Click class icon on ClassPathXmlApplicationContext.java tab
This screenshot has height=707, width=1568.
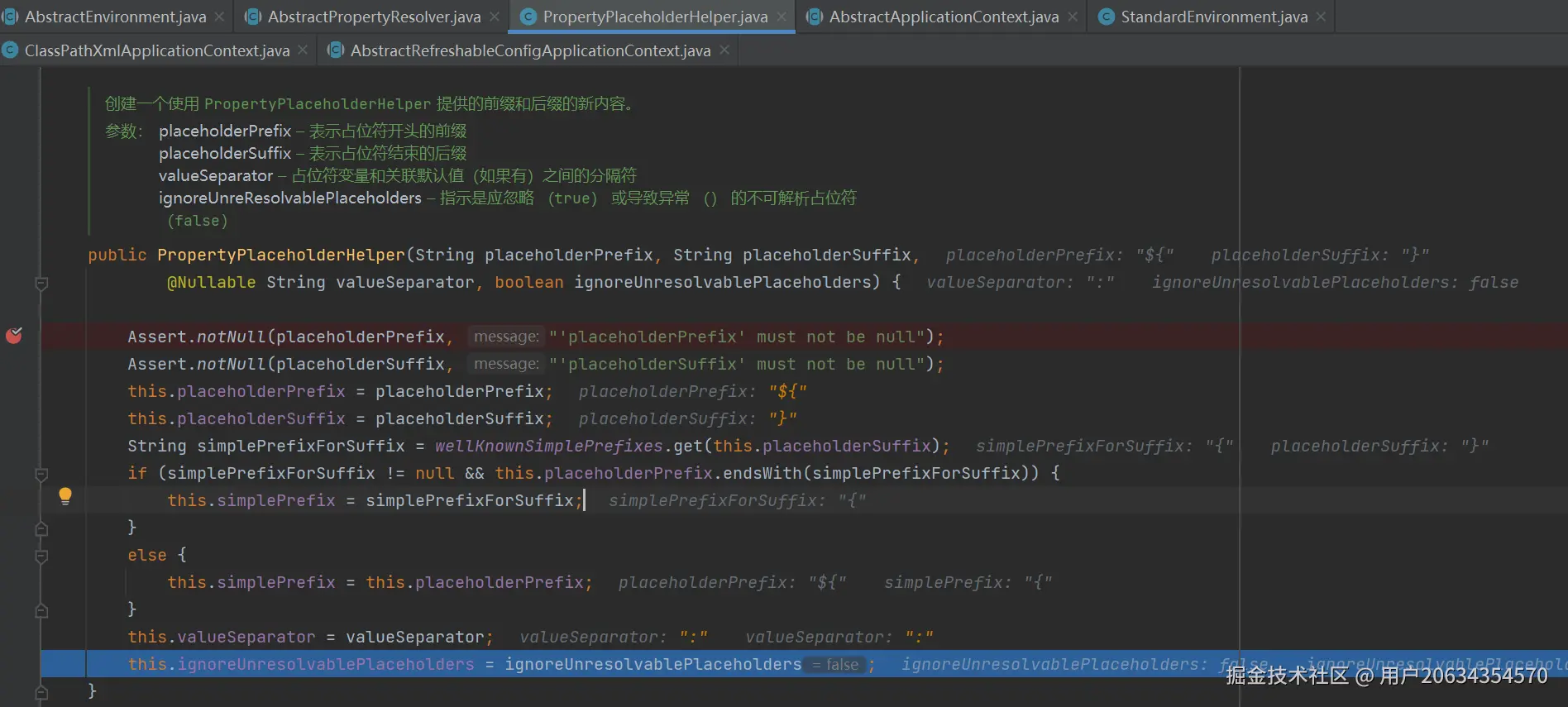pos(10,50)
